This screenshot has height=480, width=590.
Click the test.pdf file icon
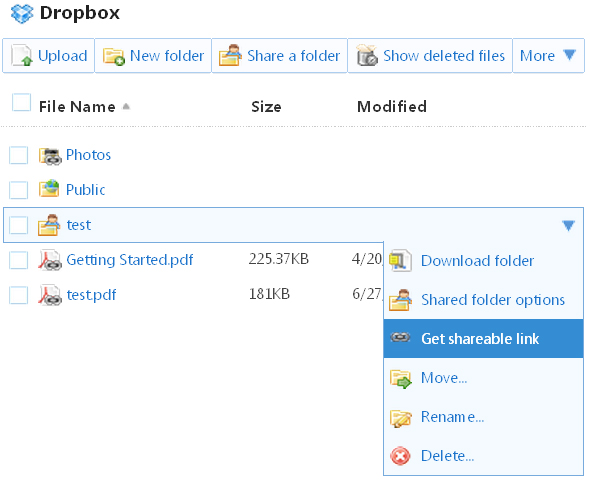point(50,295)
